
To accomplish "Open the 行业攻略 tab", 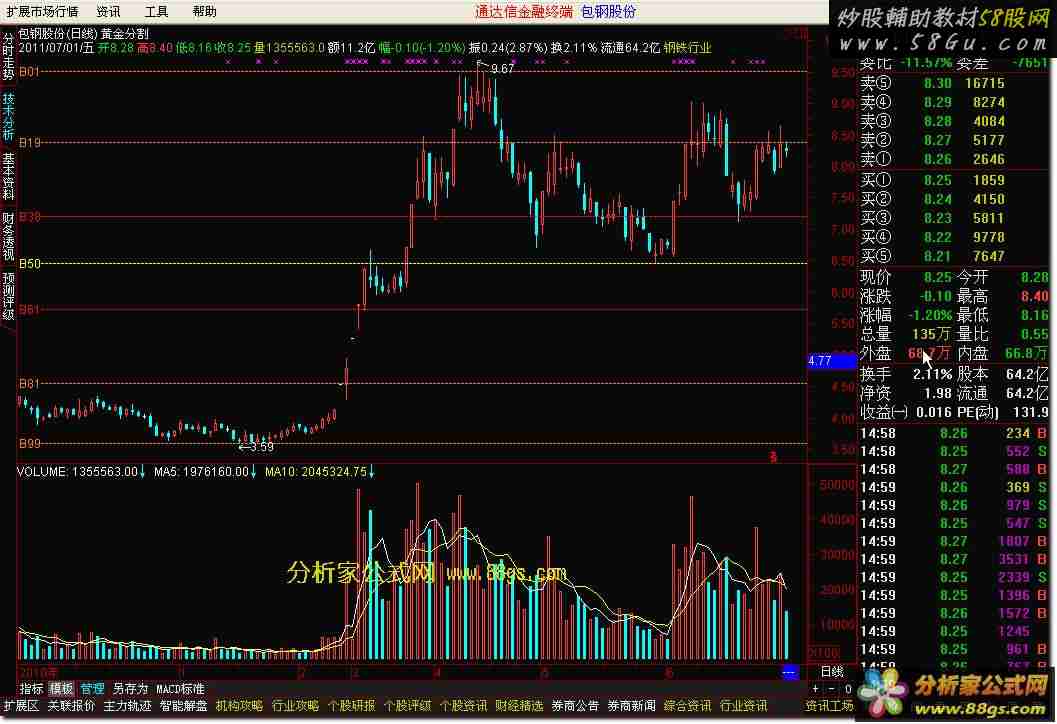I will pyautogui.click(x=295, y=706).
